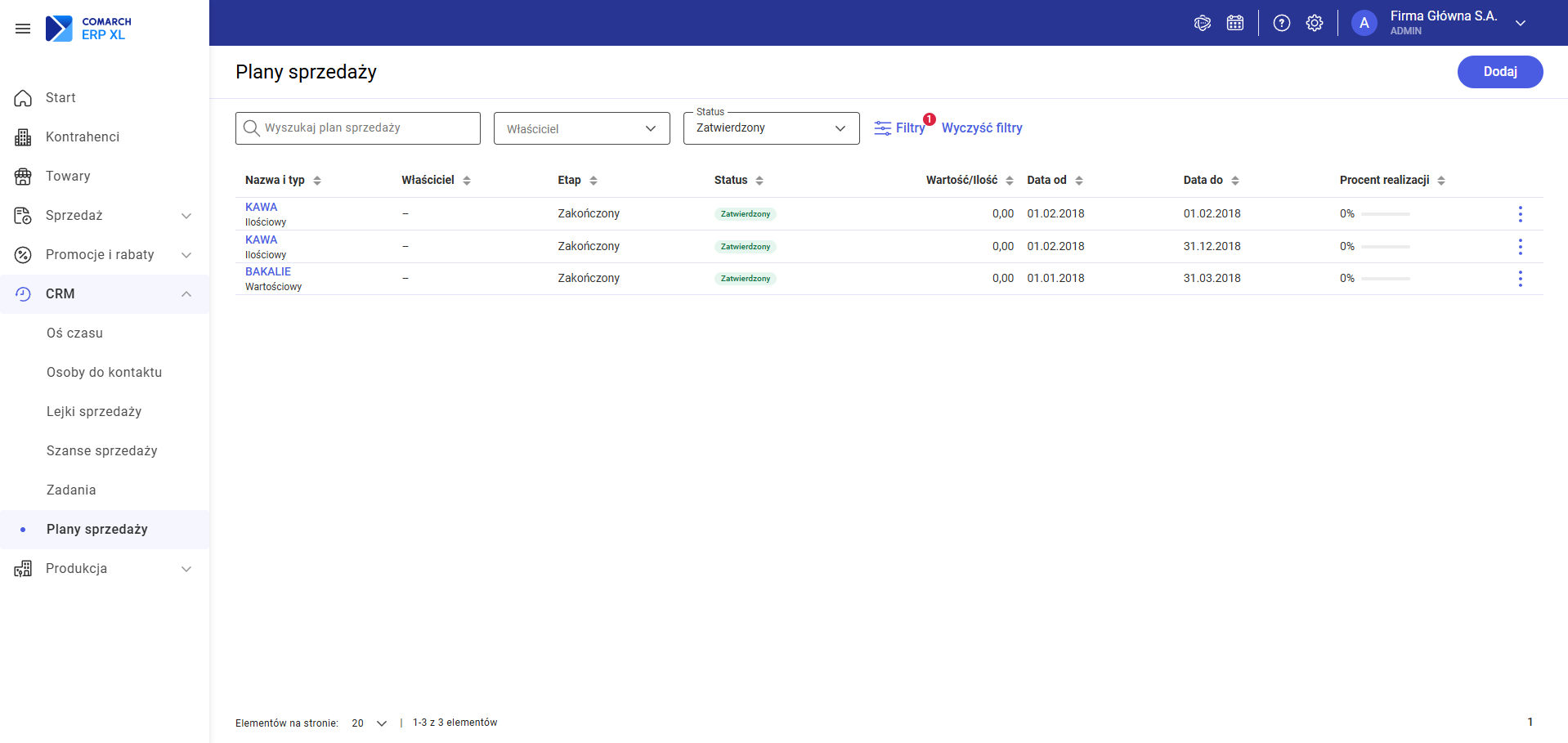Click the Wyczyść filtry link

(x=982, y=128)
